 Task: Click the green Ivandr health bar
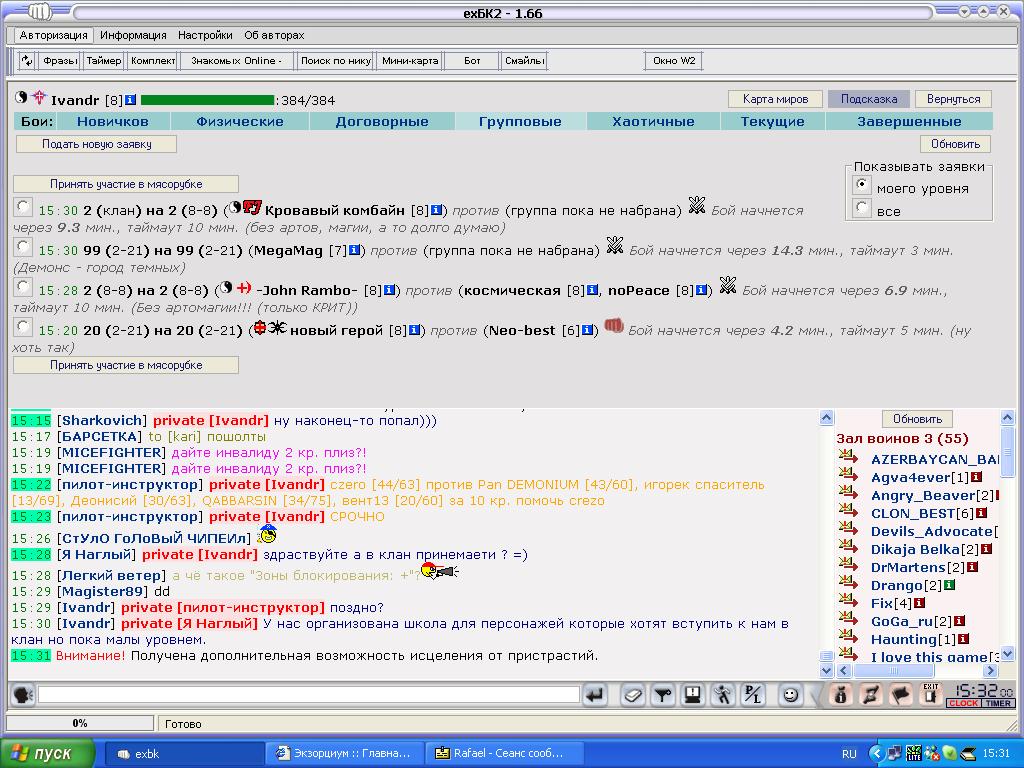click(x=208, y=100)
